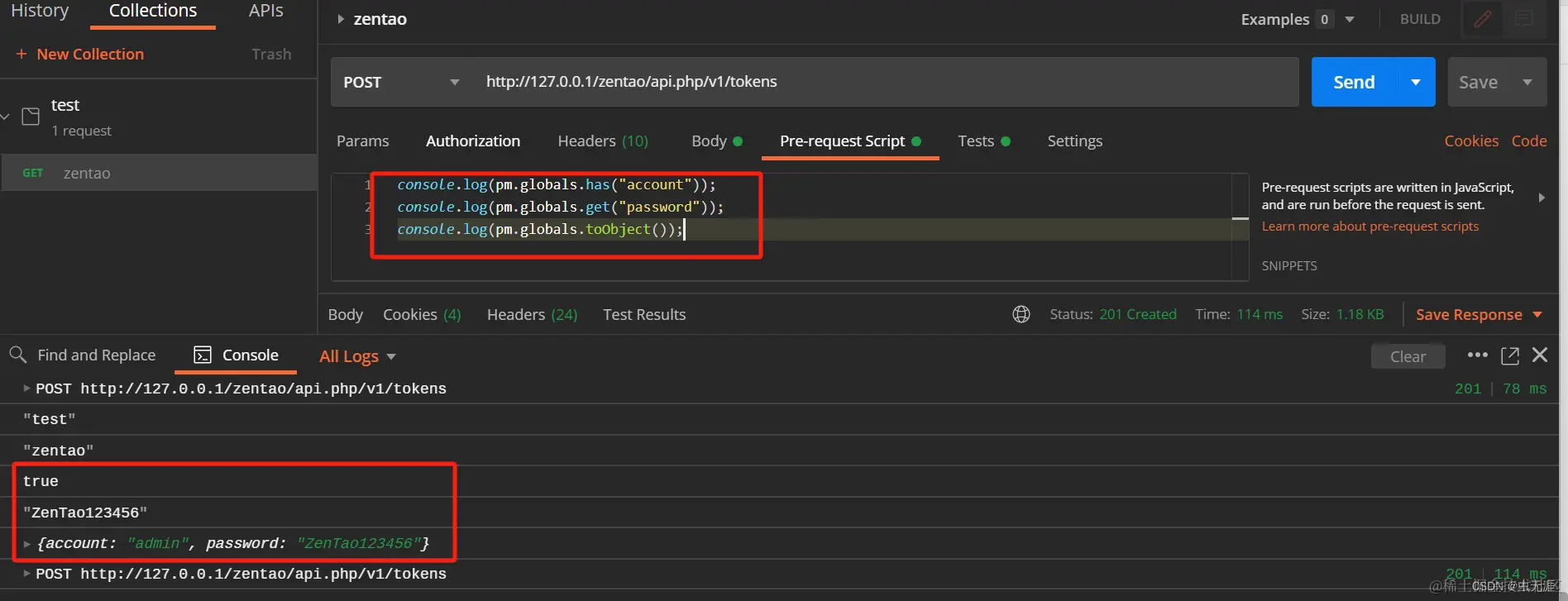
Task: Expand the first POST tokens log entry
Action: tap(26, 388)
